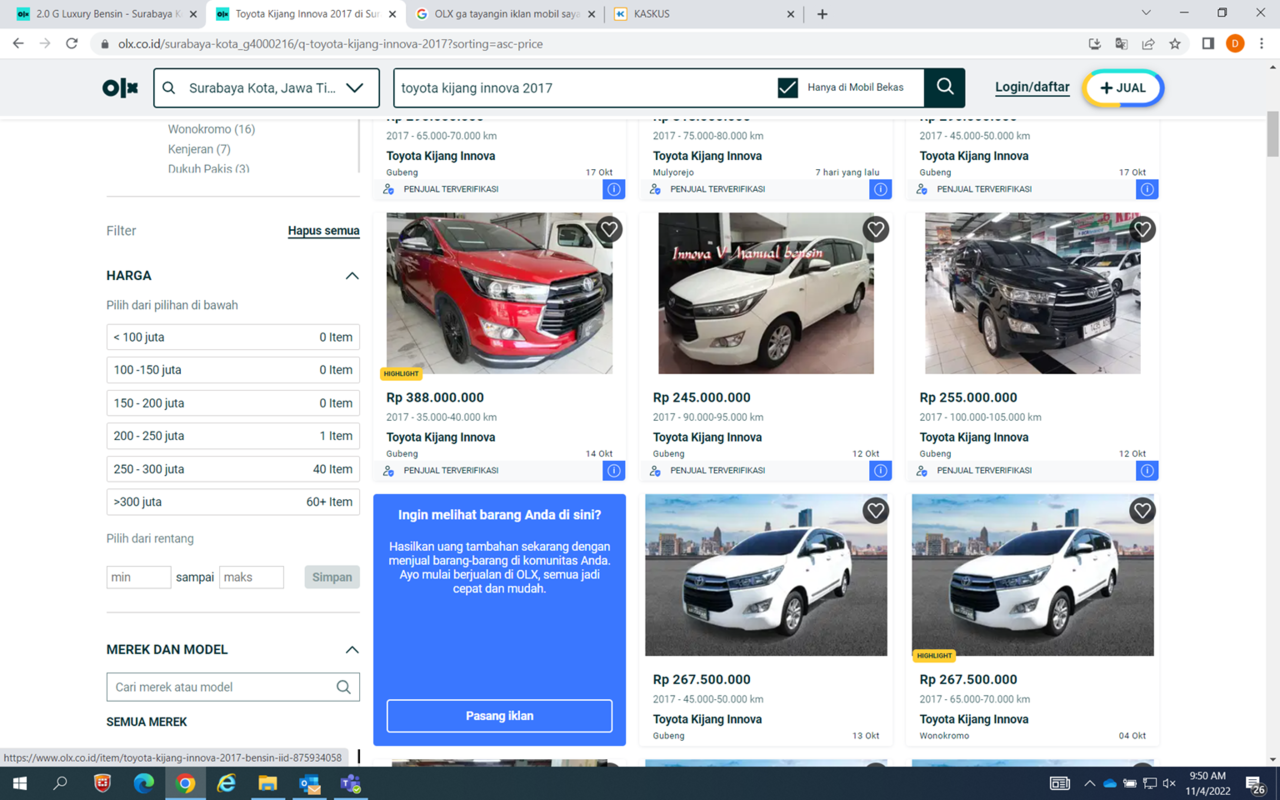Image resolution: width=1280 pixels, height=800 pixels.
Task: Open Chrome three-dot menu
Action: tap(1262, 44)
